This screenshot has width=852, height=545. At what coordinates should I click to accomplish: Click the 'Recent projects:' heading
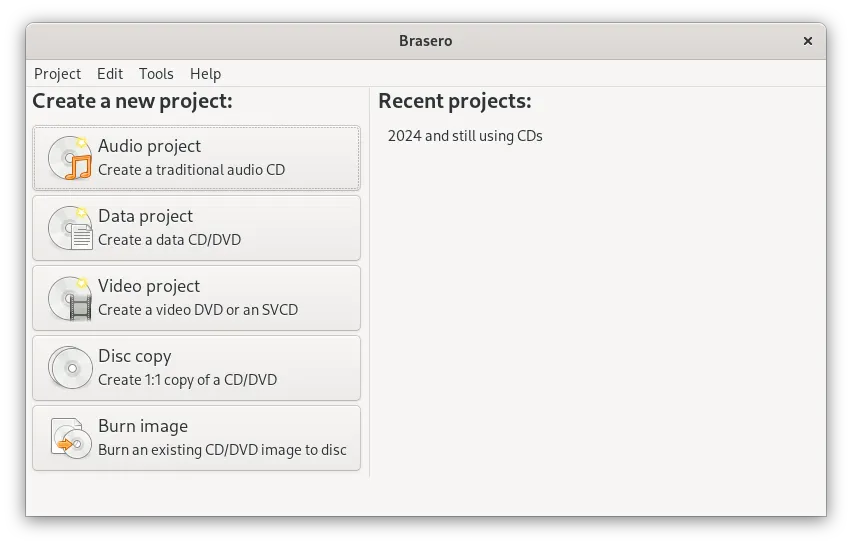click(455, 101)
